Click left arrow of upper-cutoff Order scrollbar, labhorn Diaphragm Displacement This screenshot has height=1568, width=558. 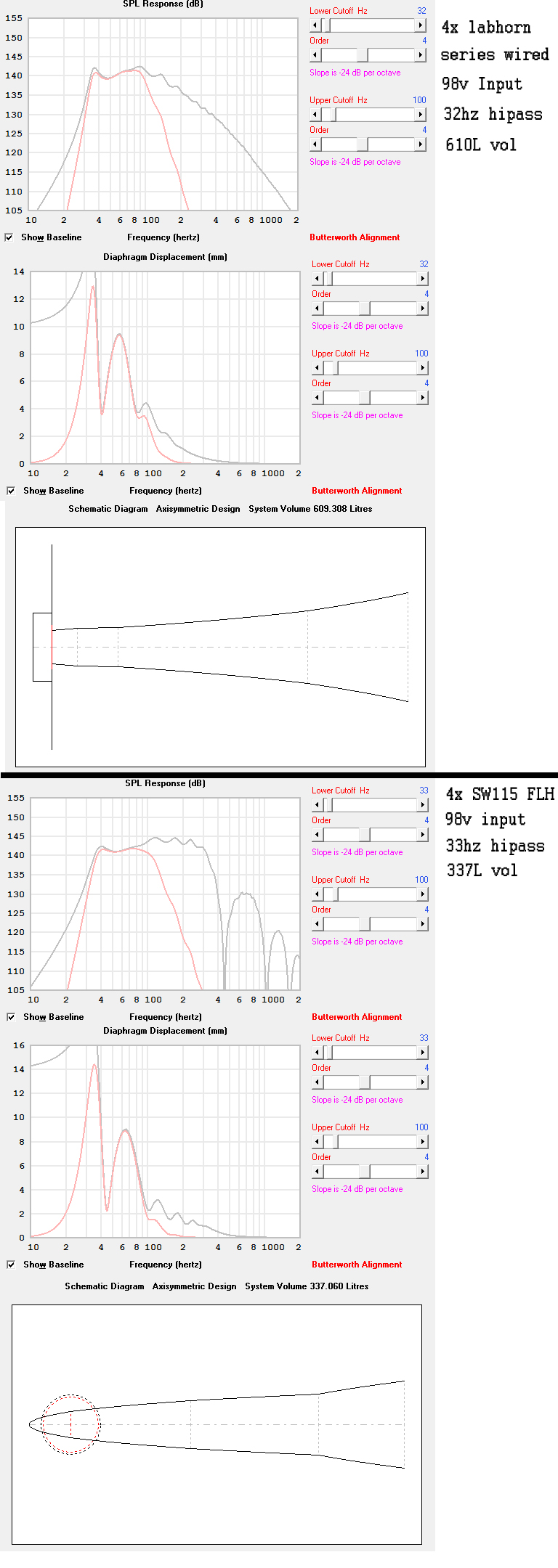pyautogui.click(x=317, y=398)
